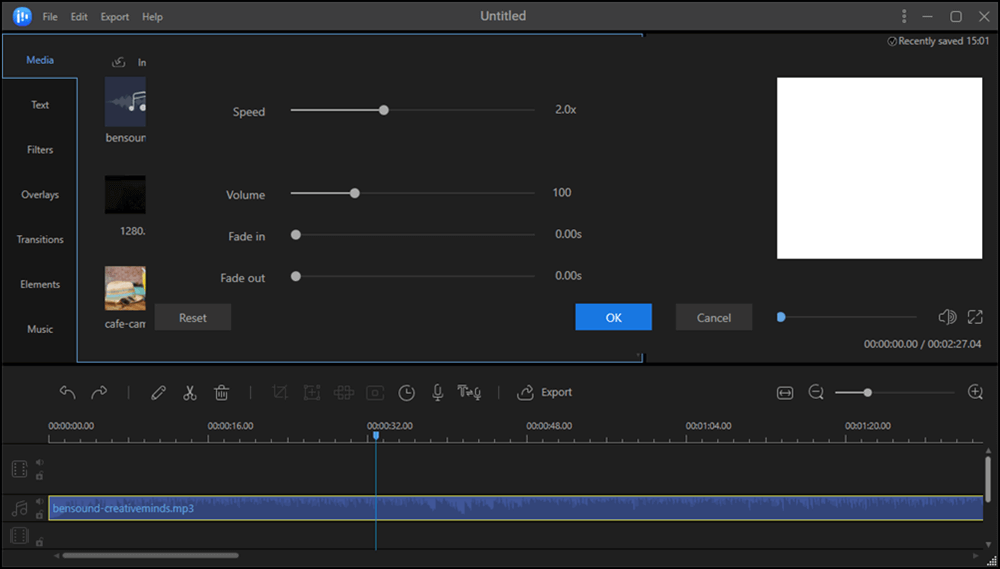Screen dimensions: 1000x569
Task: Toggle preview volume speaker icon
Action: click(x=947, y=317)
